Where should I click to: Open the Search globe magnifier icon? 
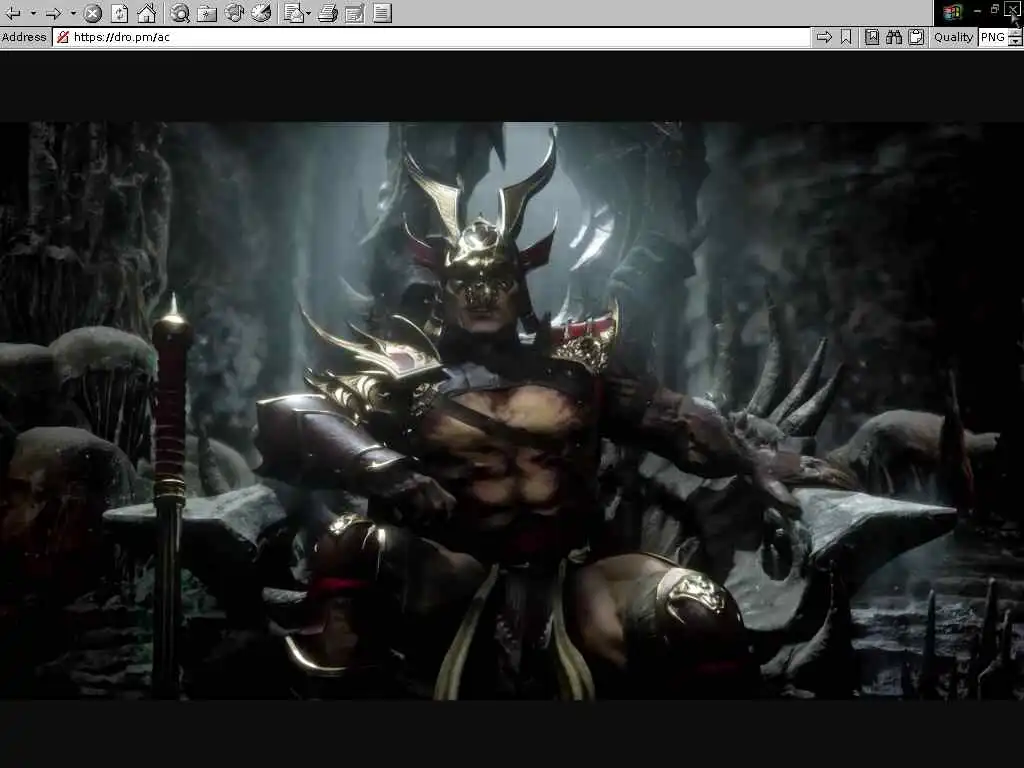[x=180, y=12]
